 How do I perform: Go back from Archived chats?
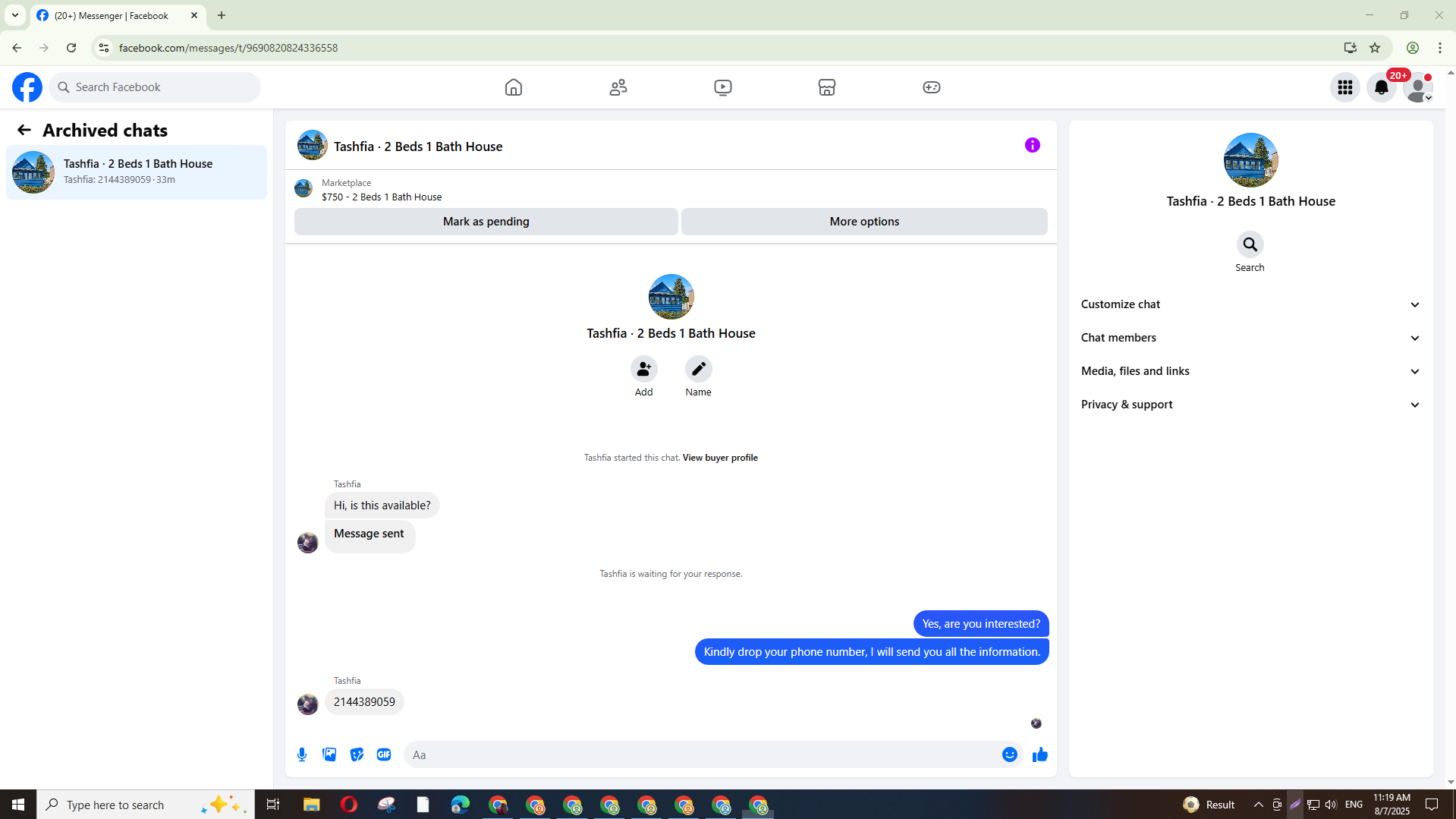24,131
